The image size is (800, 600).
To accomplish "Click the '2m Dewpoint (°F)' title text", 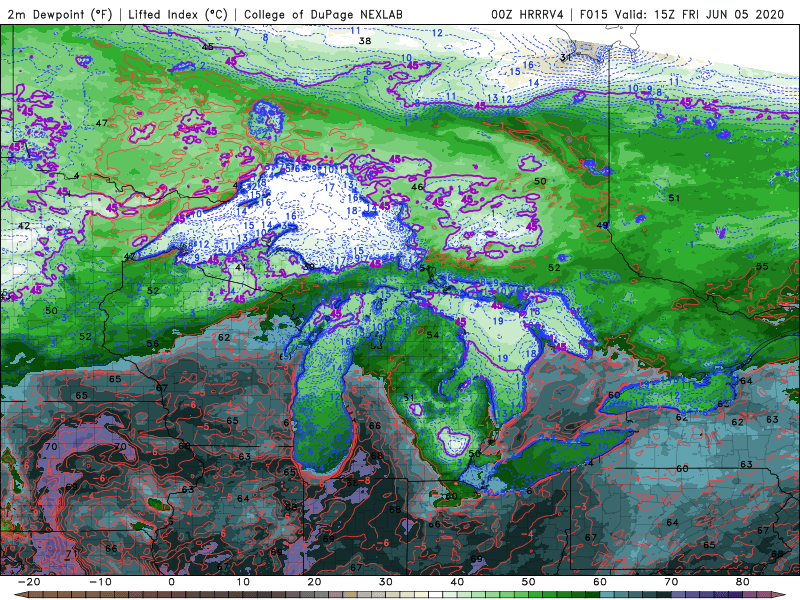I will [x=60, y=14].
